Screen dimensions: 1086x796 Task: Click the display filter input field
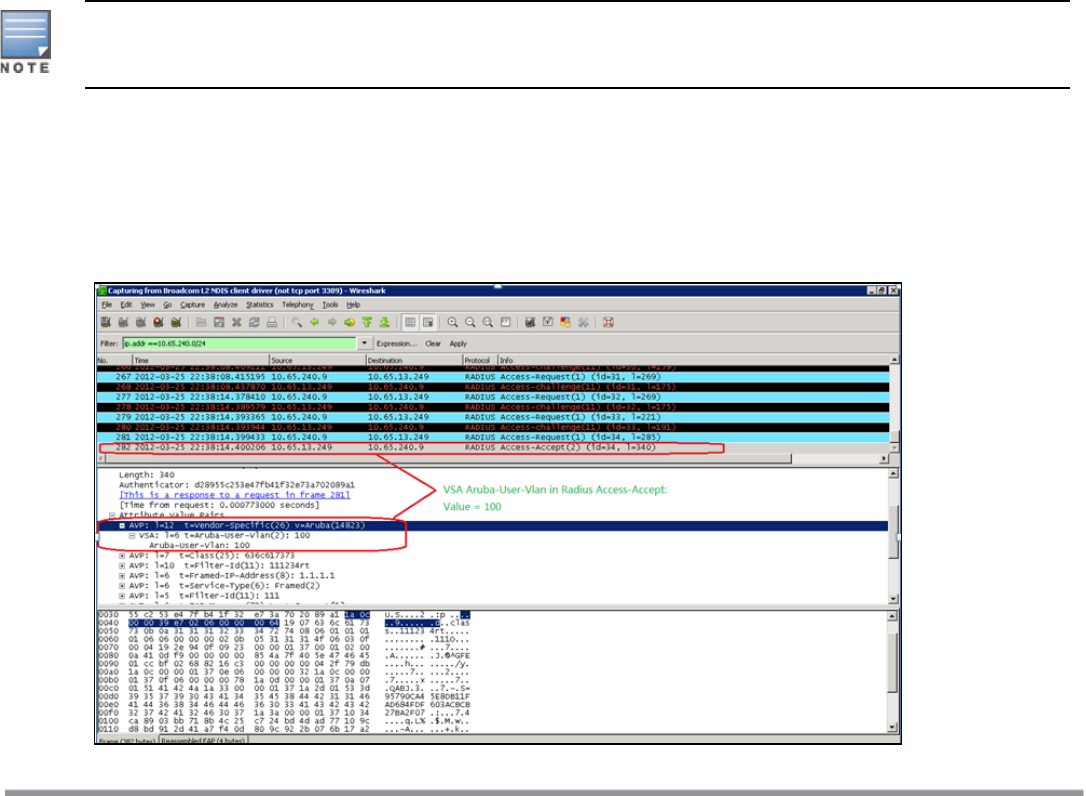pyautogui.click(x=240, y=343)
